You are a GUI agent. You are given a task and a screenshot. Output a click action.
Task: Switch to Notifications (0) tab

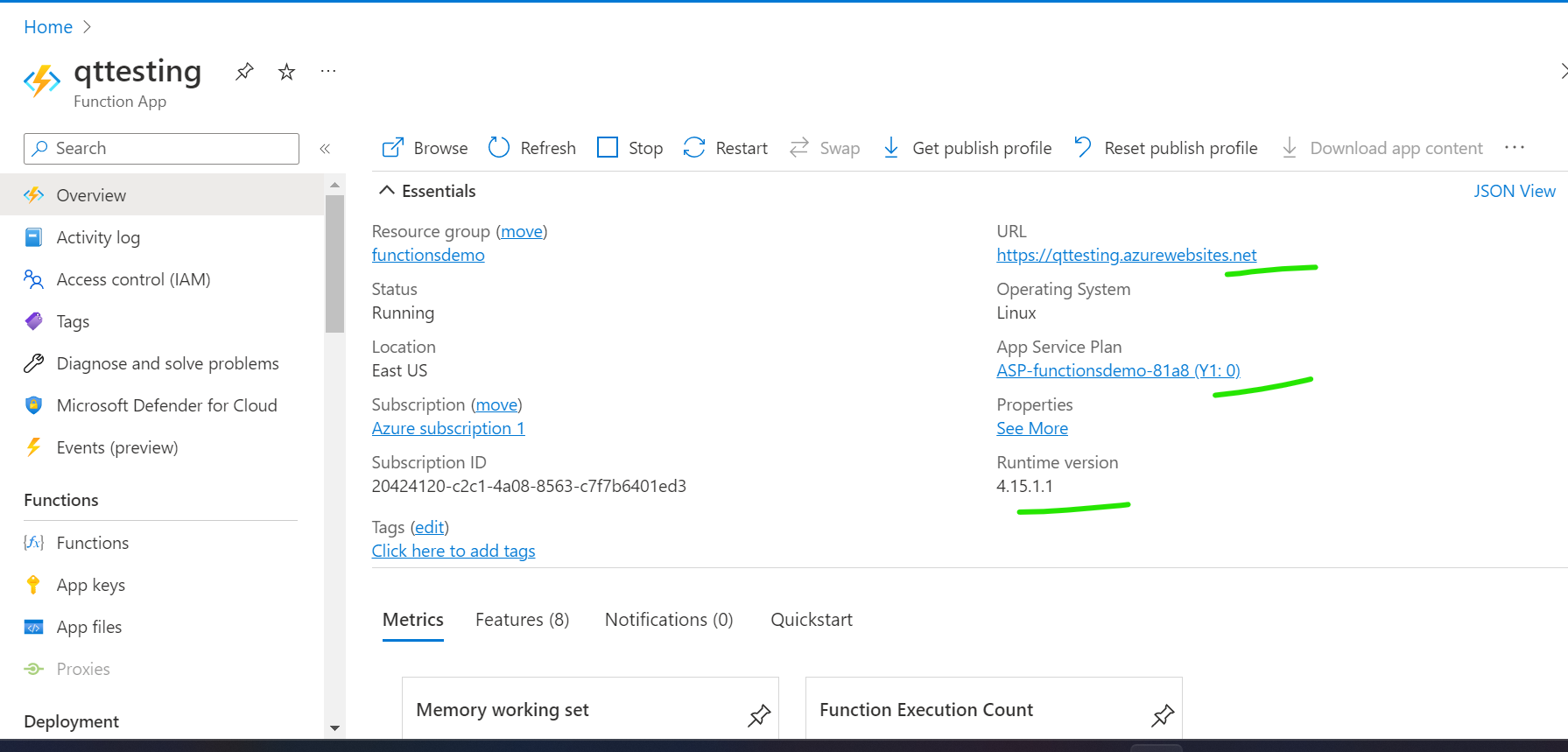[x=669, y=620]
